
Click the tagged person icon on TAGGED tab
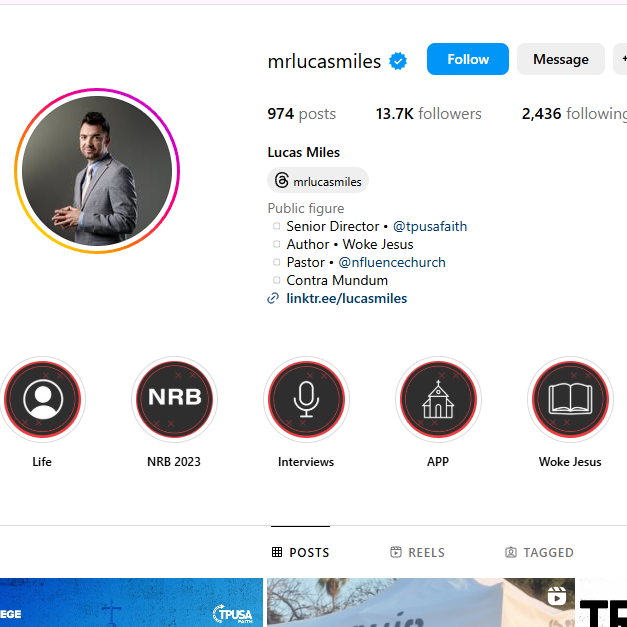pos(511,552)
